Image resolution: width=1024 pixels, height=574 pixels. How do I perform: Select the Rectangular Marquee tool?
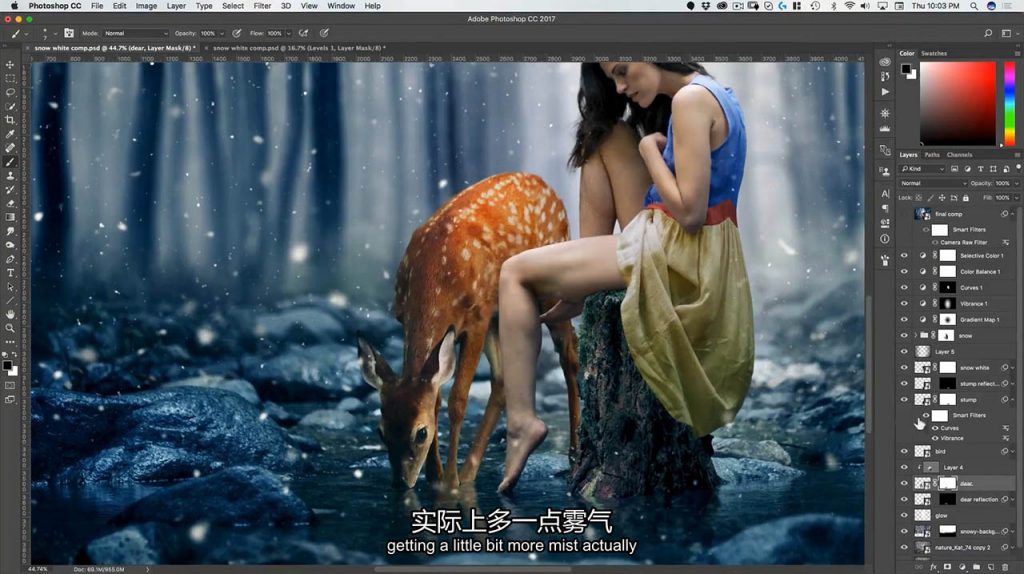click(10, 78)
